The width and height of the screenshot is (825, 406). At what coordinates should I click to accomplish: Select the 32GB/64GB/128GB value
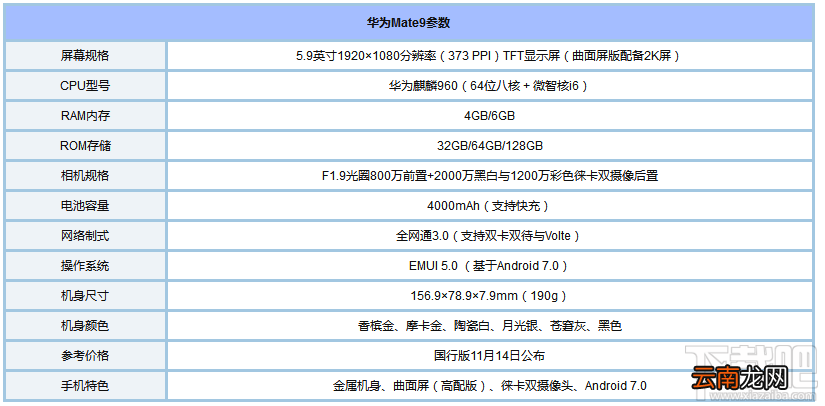coord(489,146)
